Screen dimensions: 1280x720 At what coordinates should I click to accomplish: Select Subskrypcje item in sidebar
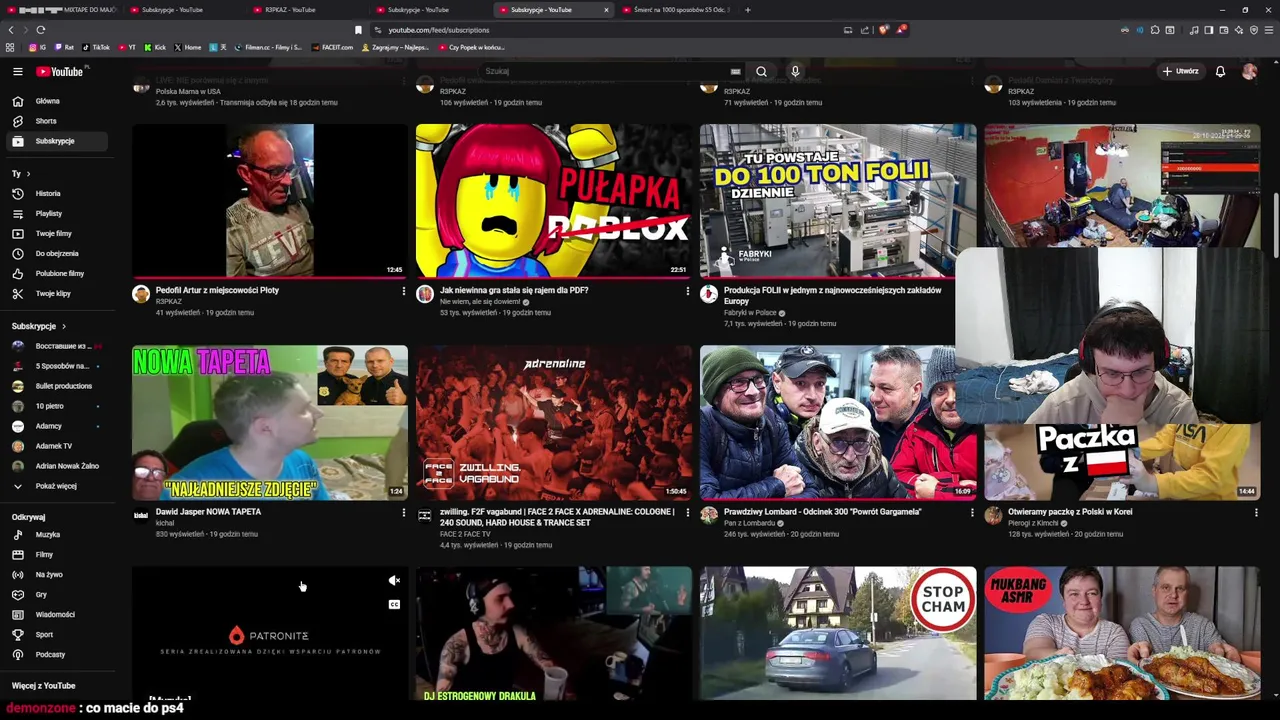click(x=55, y=141)
